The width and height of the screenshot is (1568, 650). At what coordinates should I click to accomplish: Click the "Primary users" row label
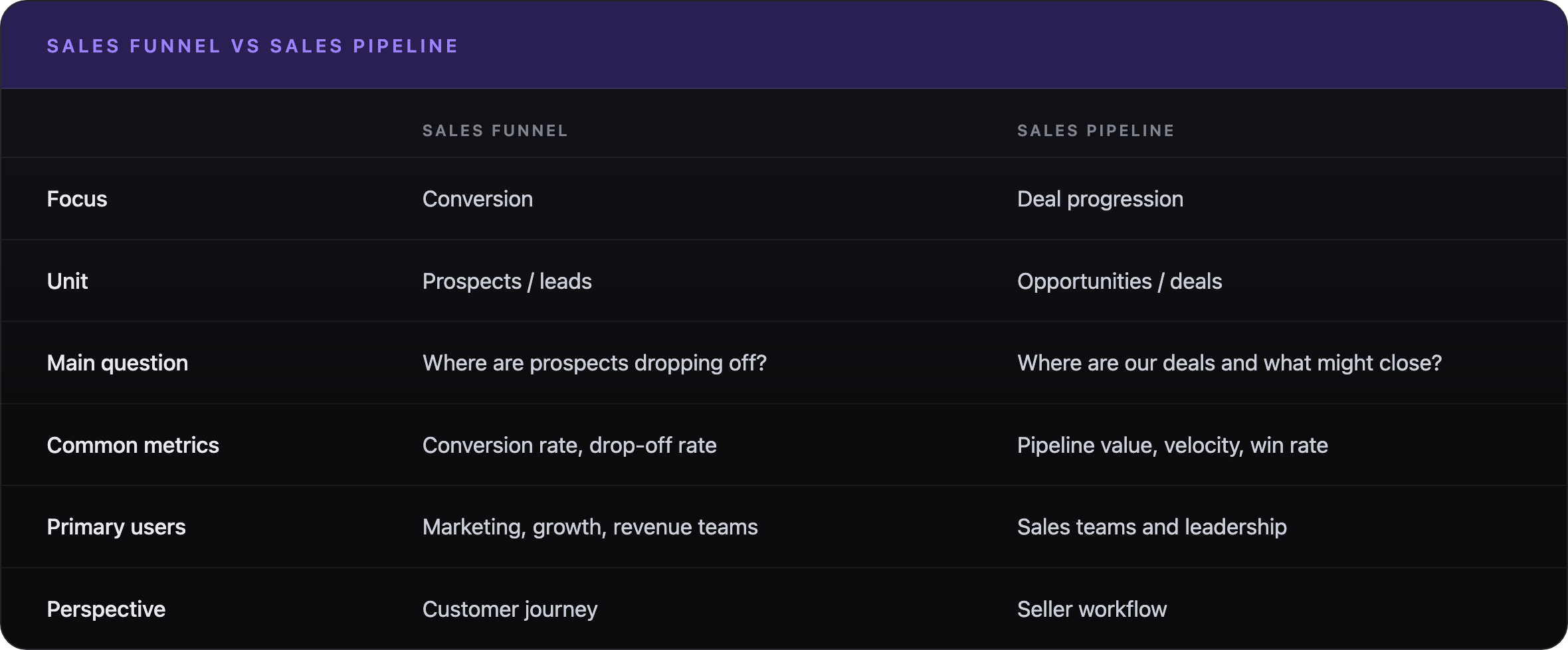coord(116,527)
